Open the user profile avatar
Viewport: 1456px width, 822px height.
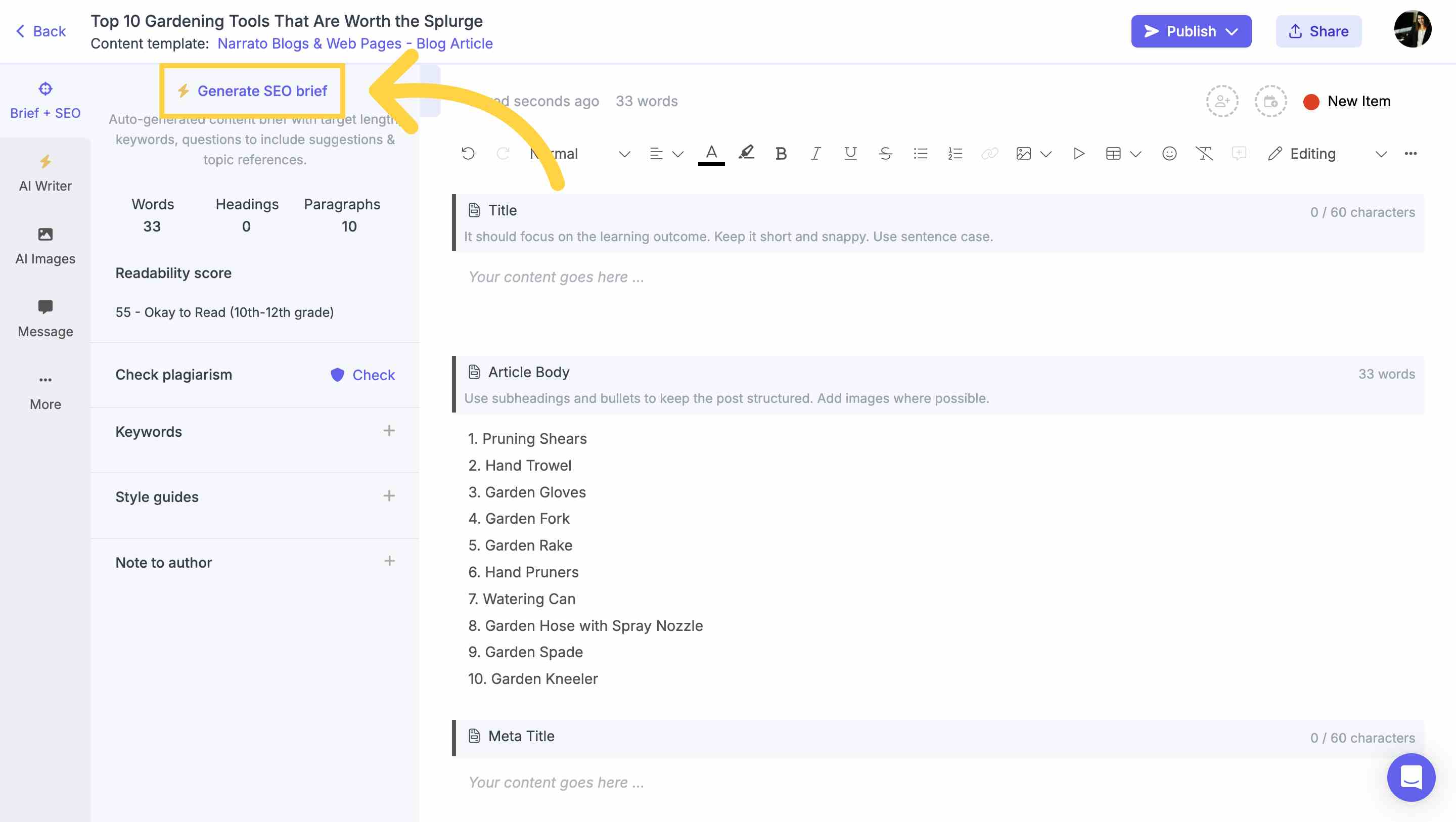point(1413,29)
